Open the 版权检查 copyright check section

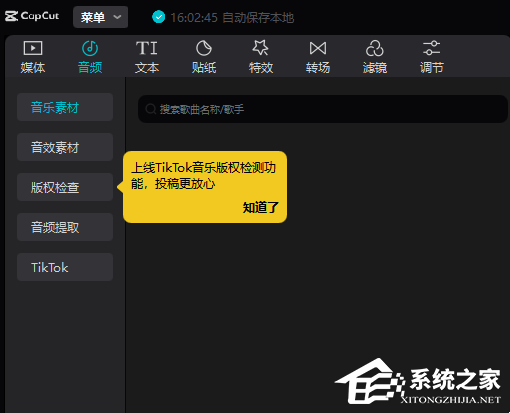[x=65, y=187]
